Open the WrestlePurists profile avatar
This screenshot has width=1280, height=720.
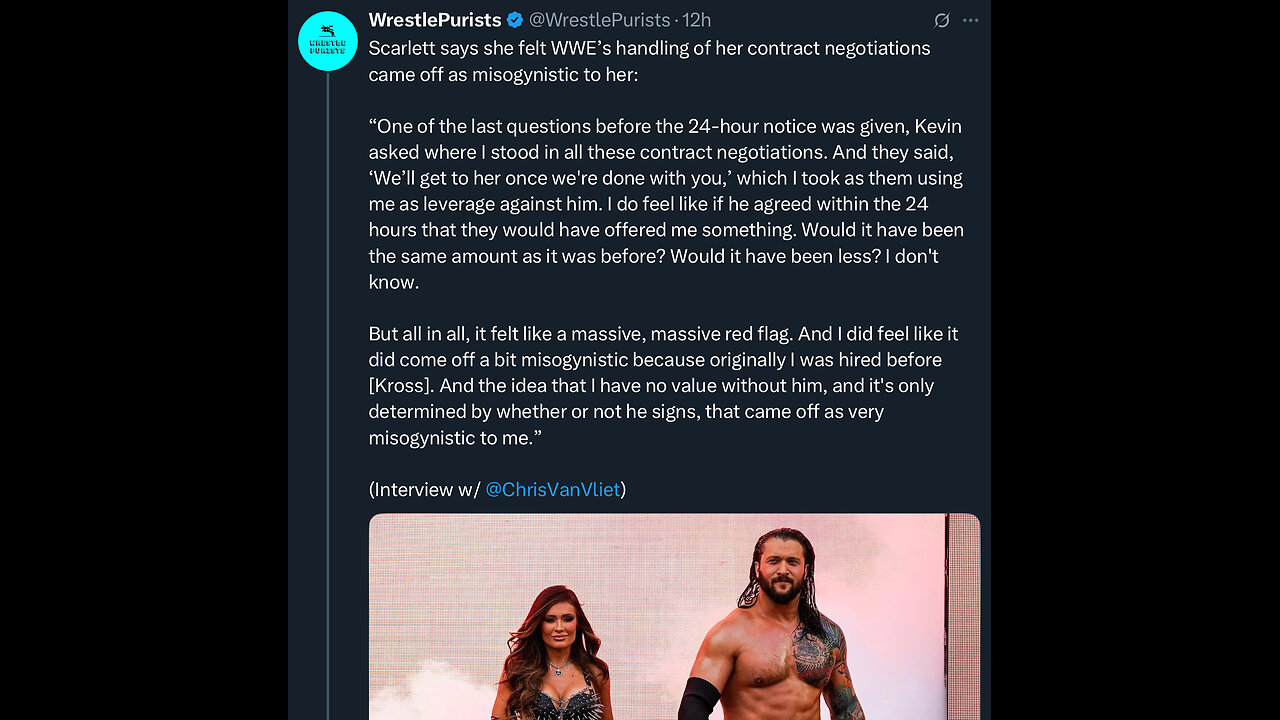(x=328, y=41)
